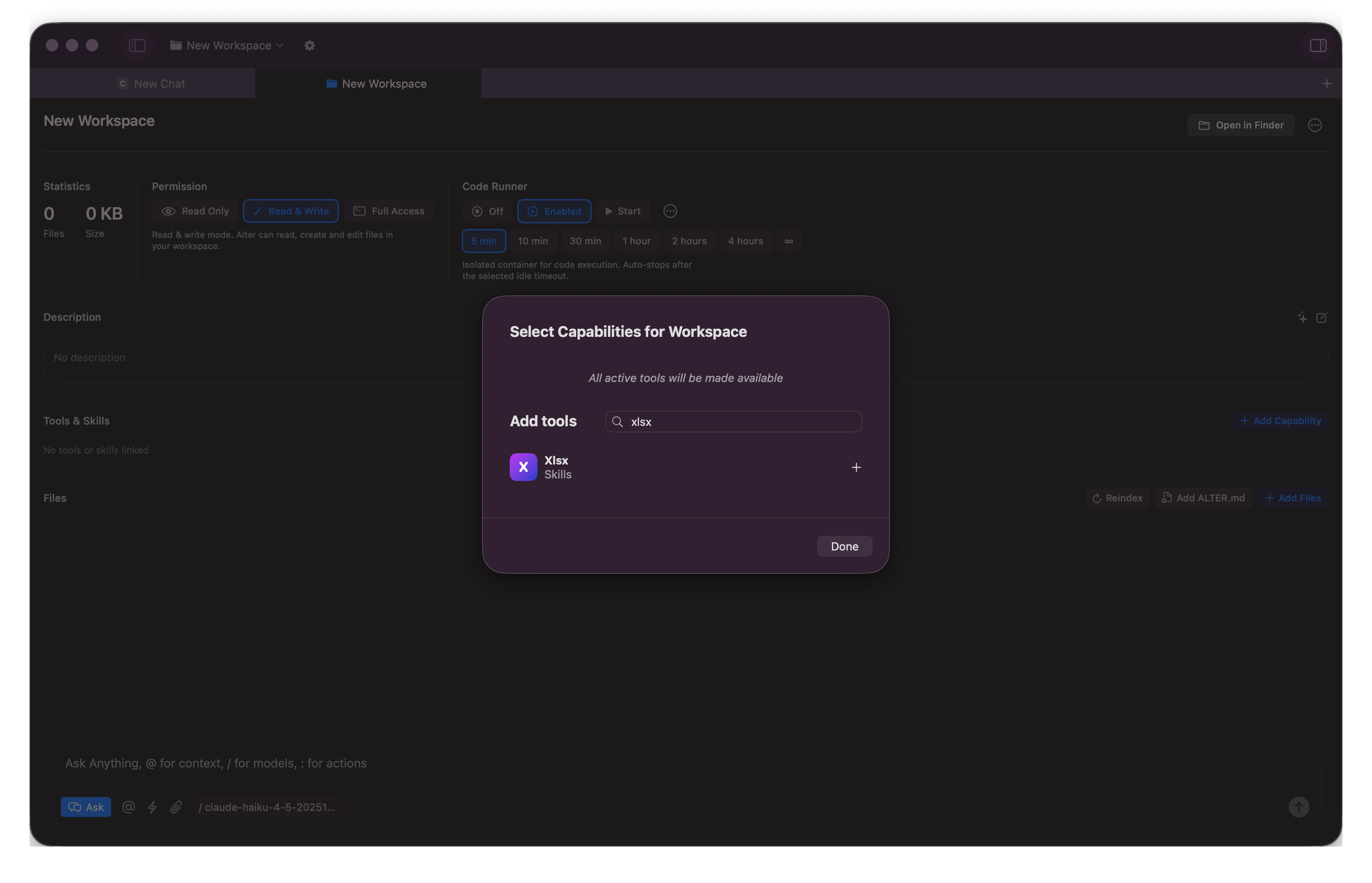Open a new tab with plus icon

1326,84
